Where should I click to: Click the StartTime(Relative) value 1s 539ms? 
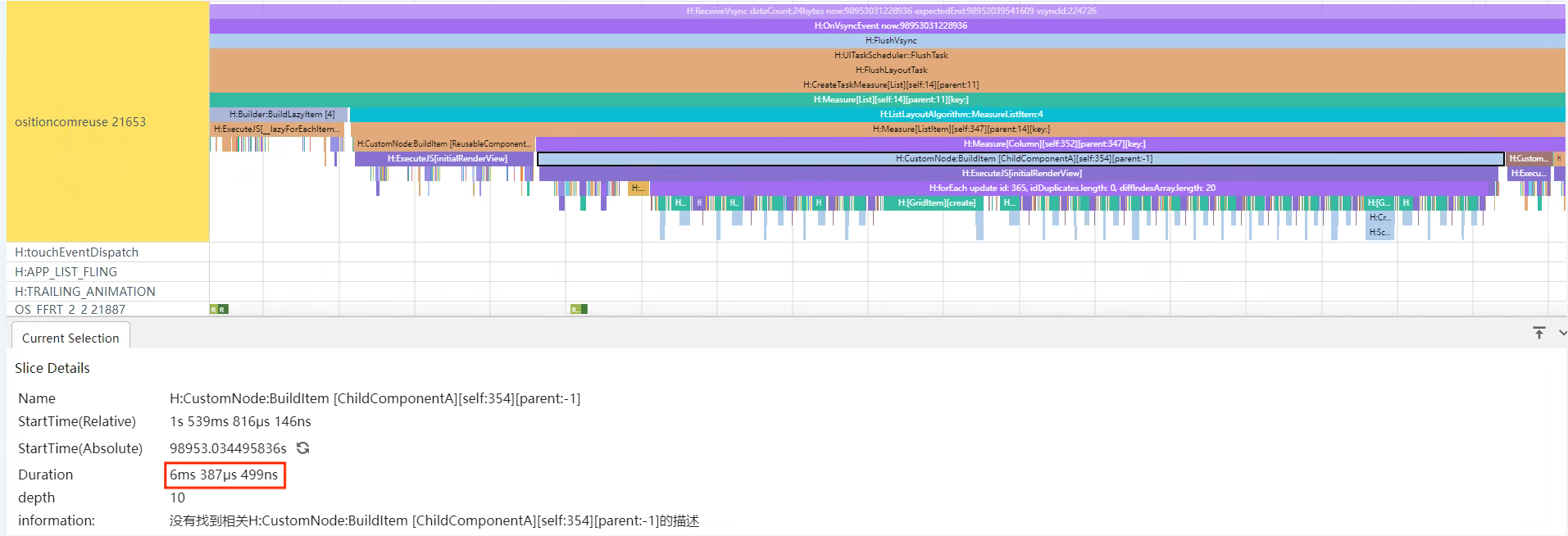pos(240,421)
